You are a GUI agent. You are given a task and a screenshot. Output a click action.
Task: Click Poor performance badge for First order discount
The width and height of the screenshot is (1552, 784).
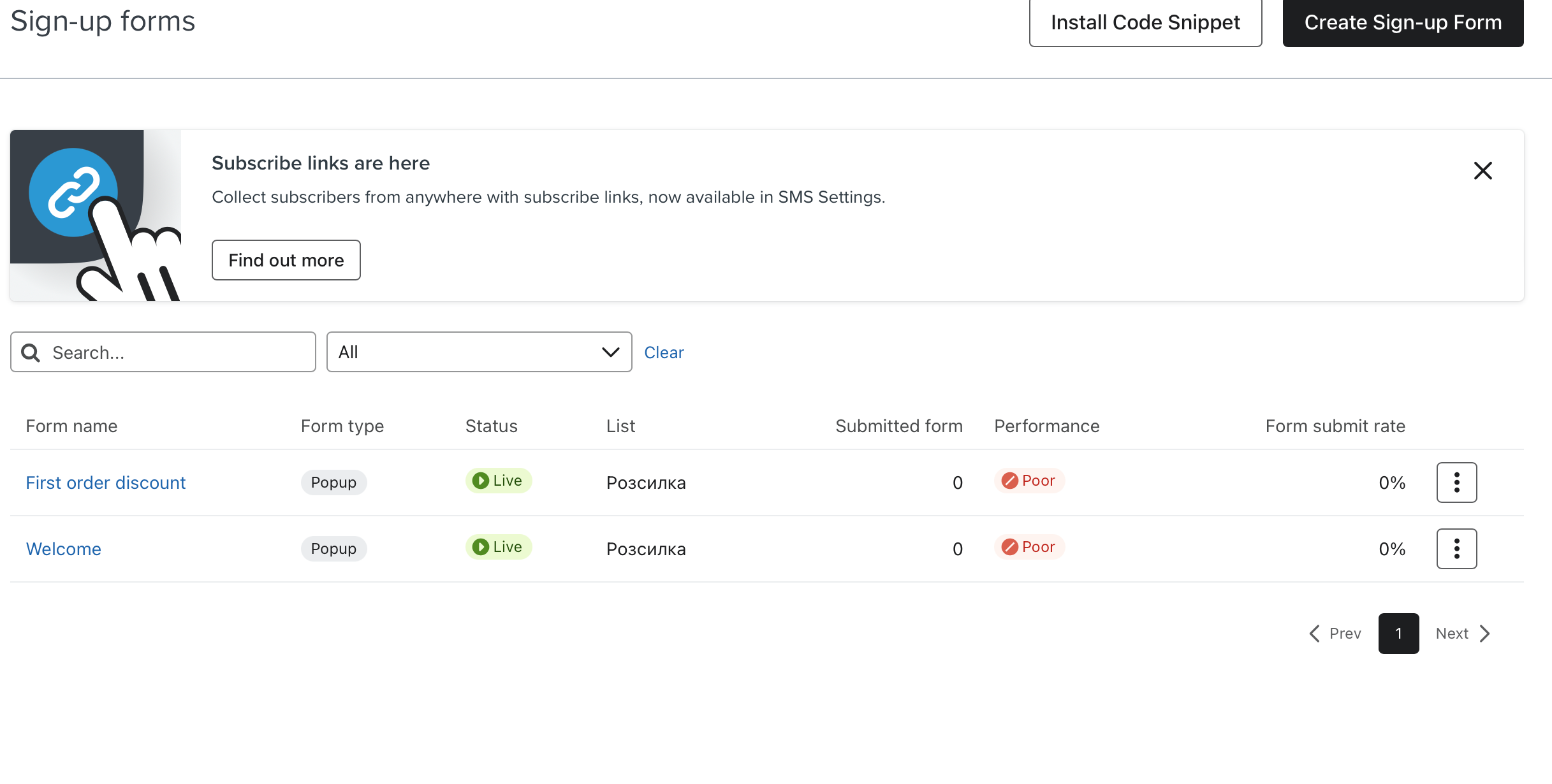1029,481
